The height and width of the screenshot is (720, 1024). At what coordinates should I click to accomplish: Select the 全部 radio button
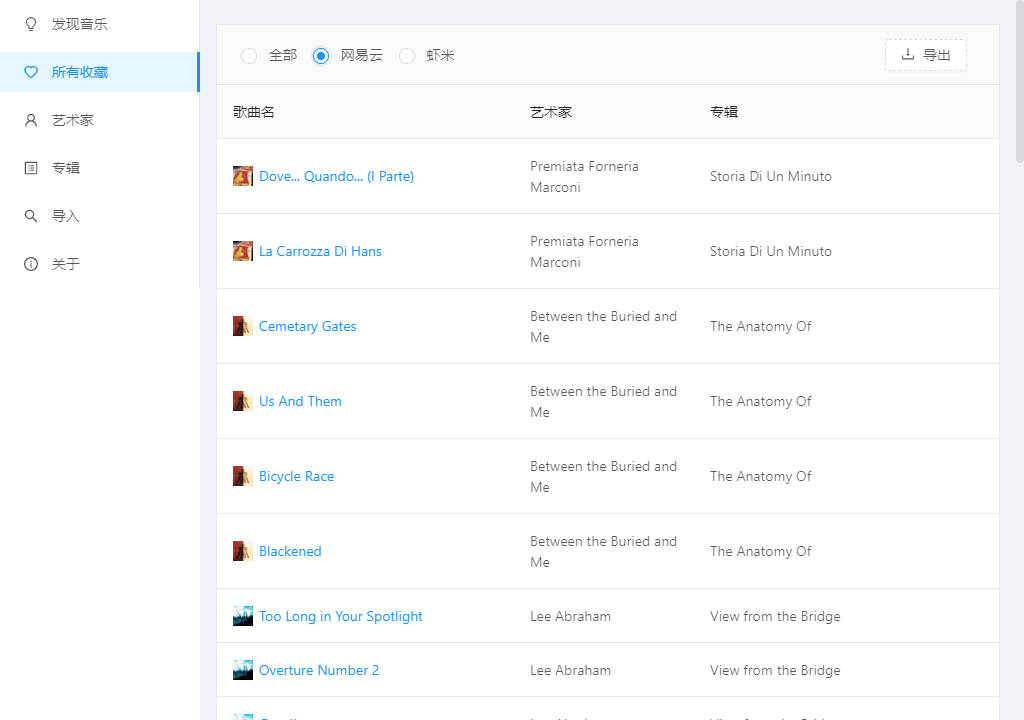click(x=249, y=56)
